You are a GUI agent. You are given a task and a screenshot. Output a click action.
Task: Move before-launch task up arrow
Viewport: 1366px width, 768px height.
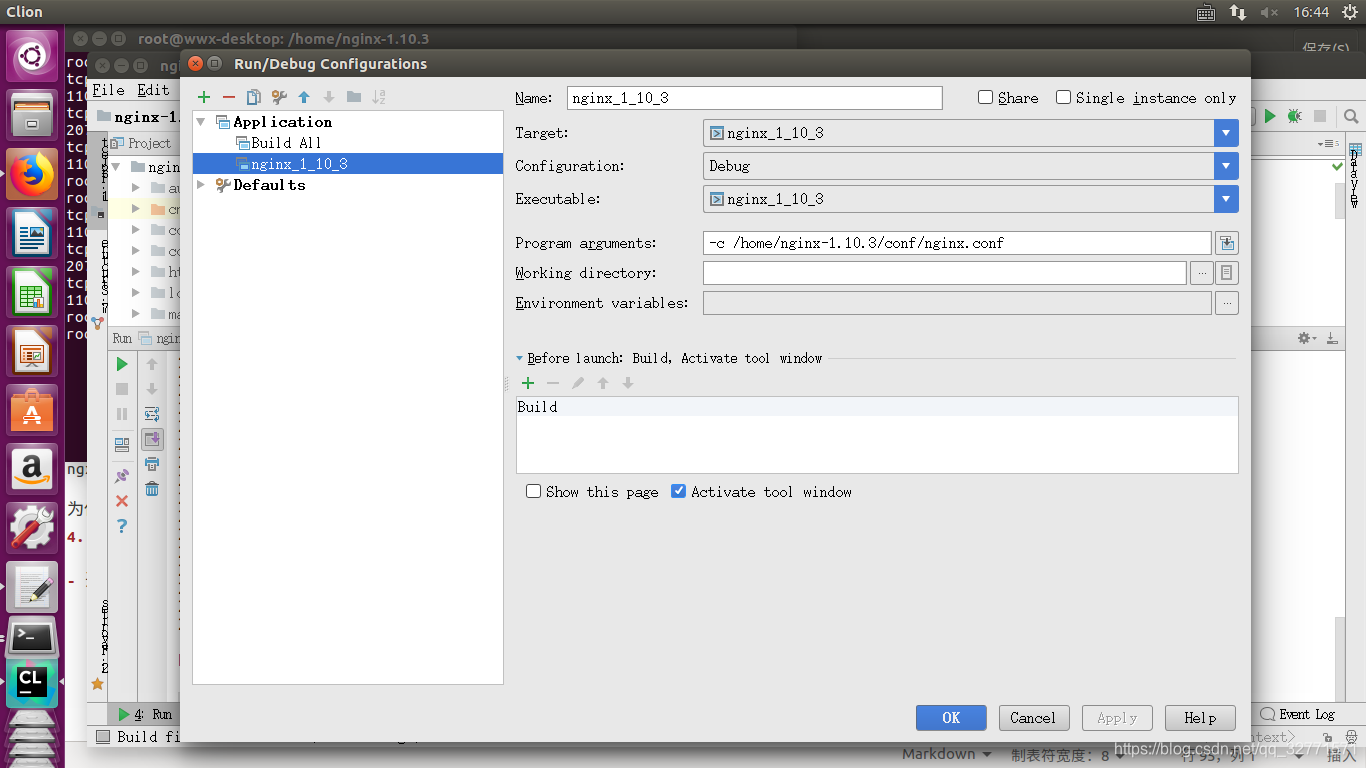point(603,383)
